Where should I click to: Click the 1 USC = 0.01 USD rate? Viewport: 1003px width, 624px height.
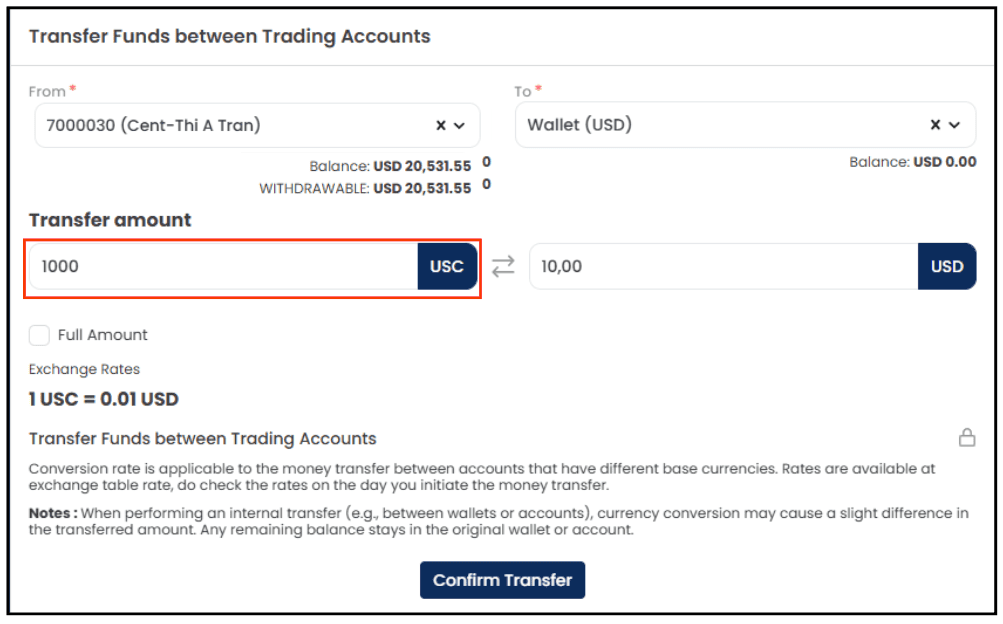(104, 399)
